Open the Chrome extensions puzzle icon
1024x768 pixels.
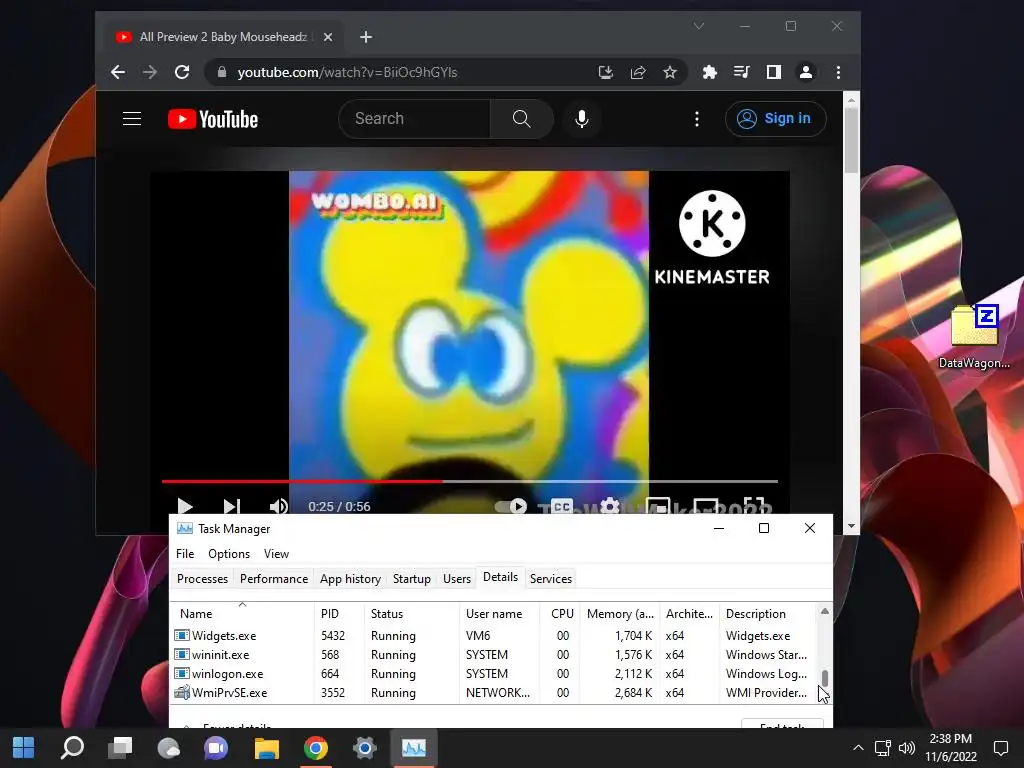coord(709,72)
